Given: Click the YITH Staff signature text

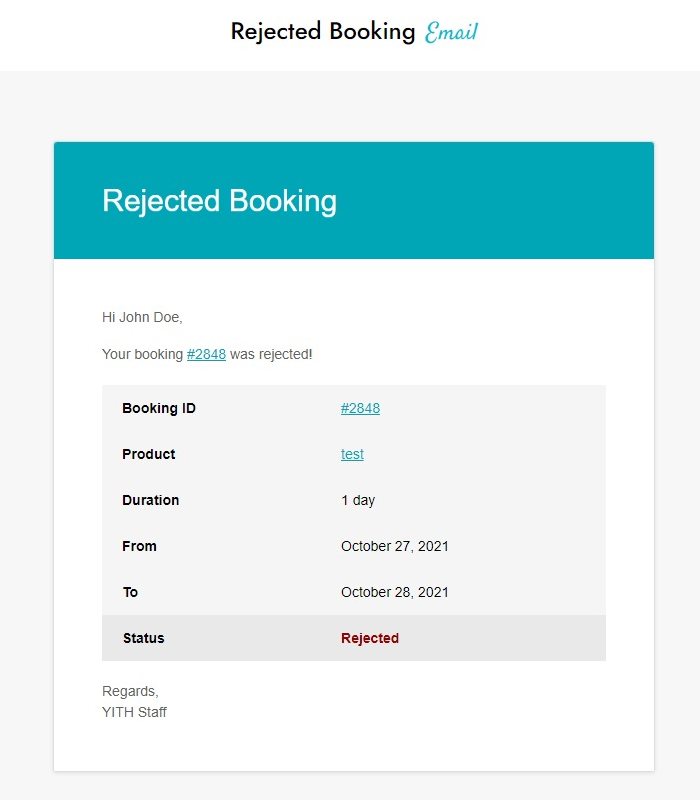Looking at the screenshot, I should point(134,712).
